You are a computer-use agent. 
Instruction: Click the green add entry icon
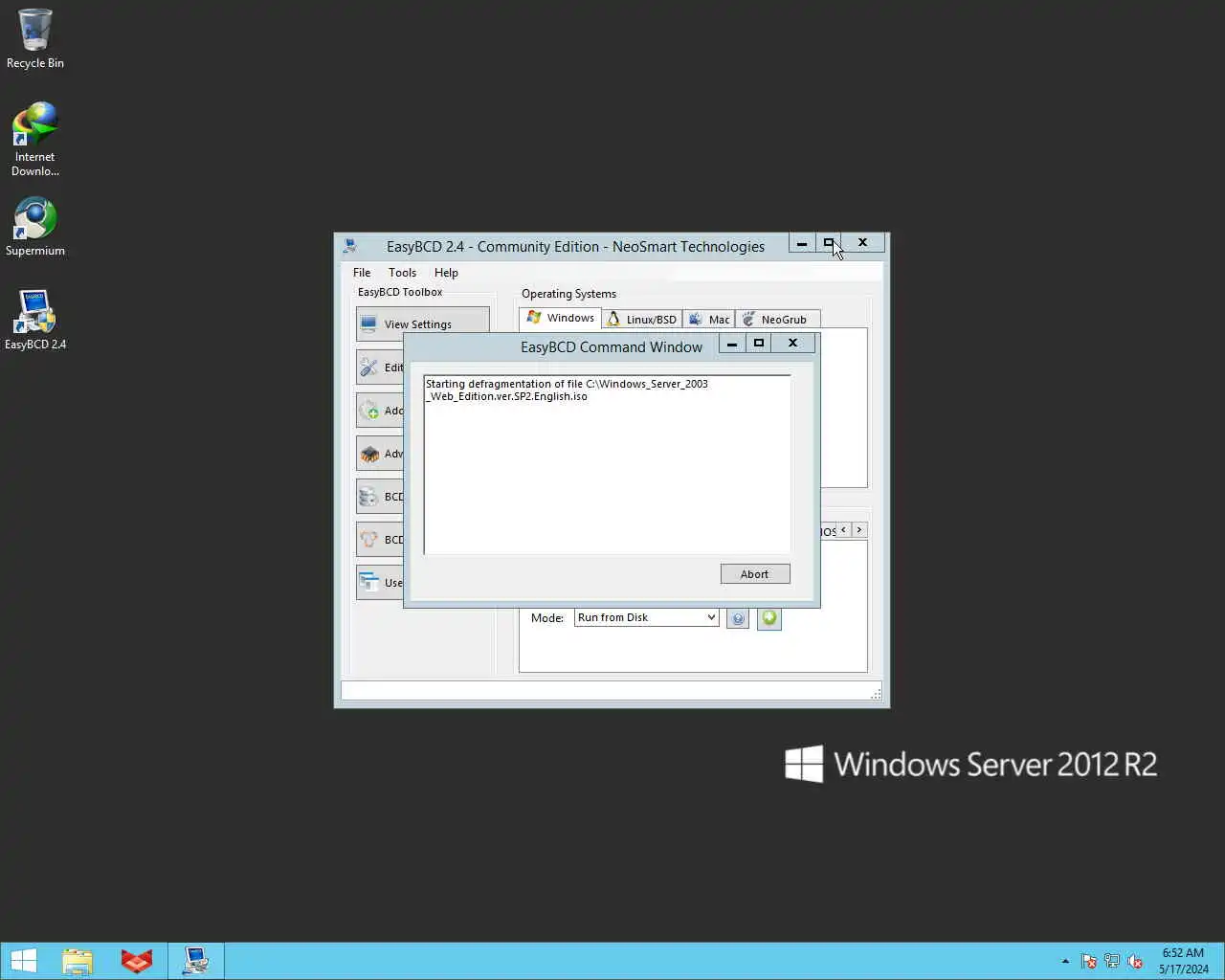[769, 619]
